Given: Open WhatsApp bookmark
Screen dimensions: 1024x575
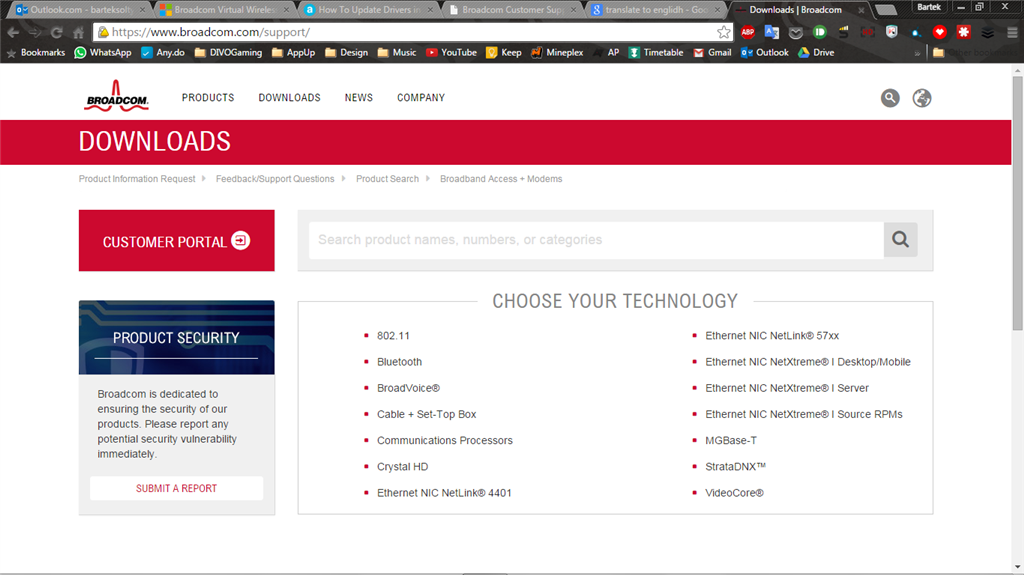Looking at the screenshot, I should pyautogui.click(x=103, y=52).
